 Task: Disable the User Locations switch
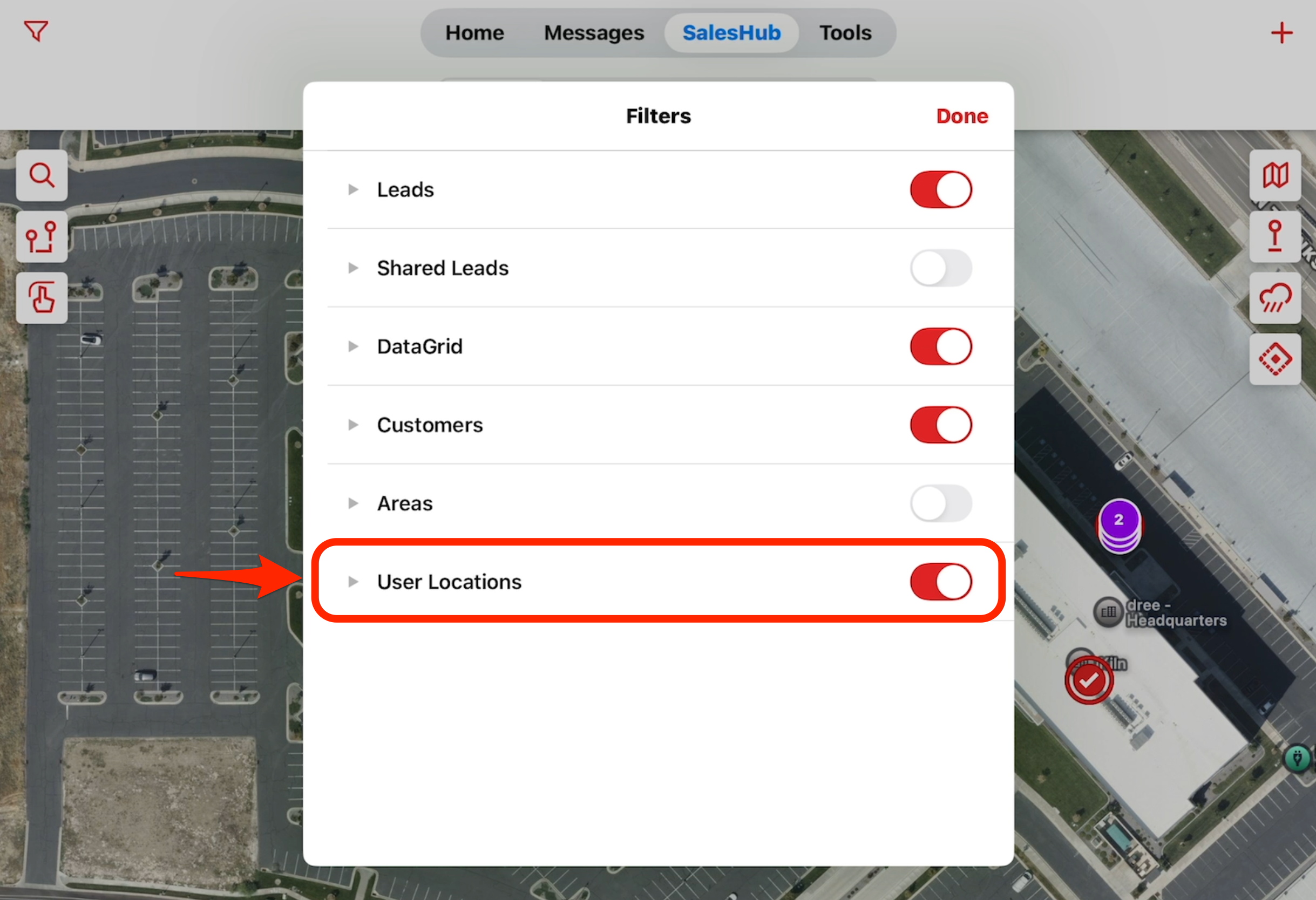tap(941, 581)
